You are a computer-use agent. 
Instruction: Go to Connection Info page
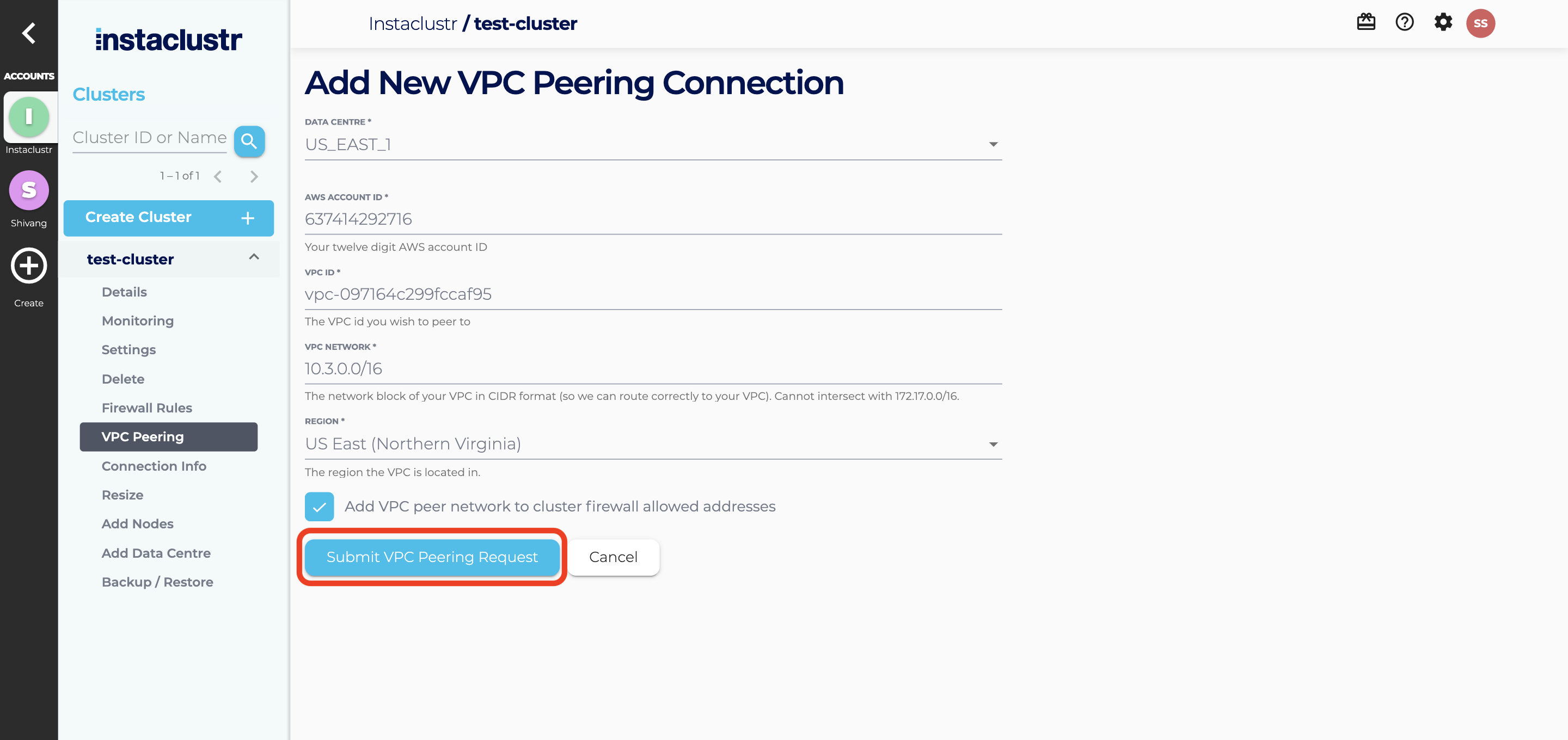[x=154, y=466]
